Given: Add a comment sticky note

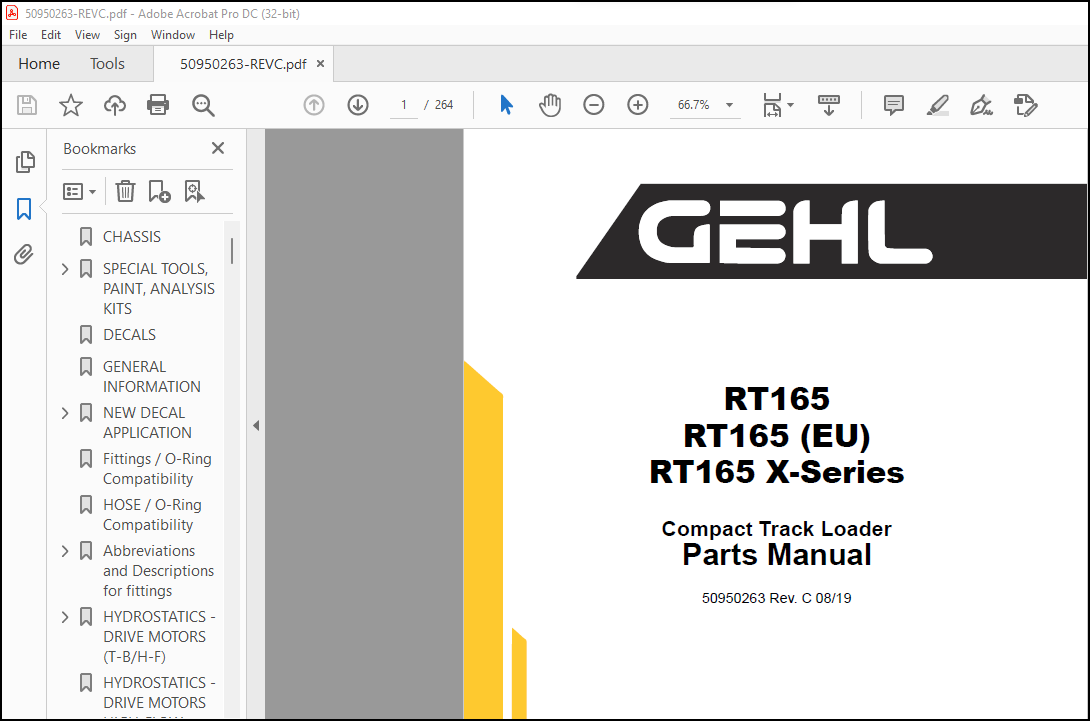Looking at the screenshot, I should click(893, 105).
